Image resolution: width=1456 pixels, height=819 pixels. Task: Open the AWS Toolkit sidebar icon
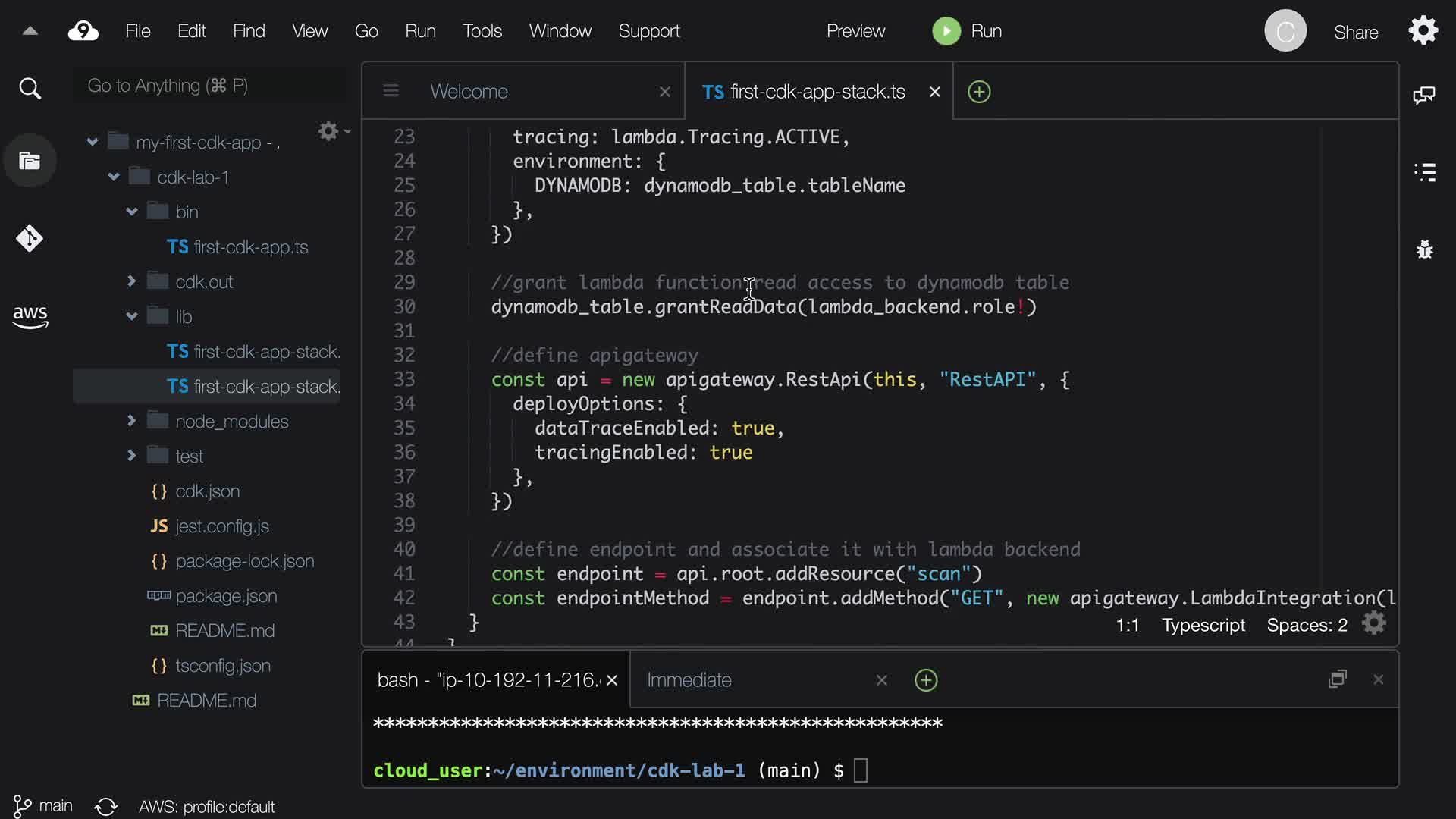(30, 316)
